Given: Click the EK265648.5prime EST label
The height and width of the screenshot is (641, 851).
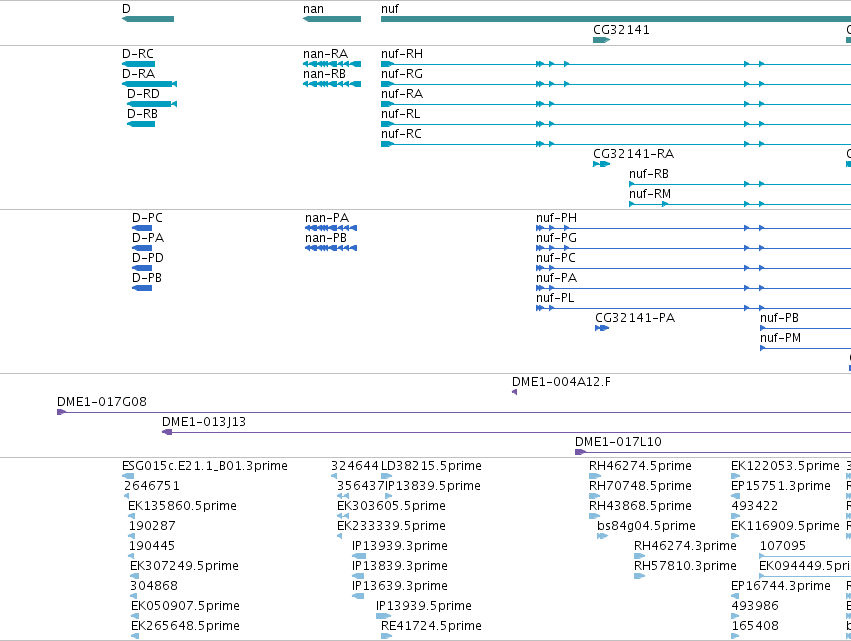Looking at the screenshot, I should tap(185, 626).
